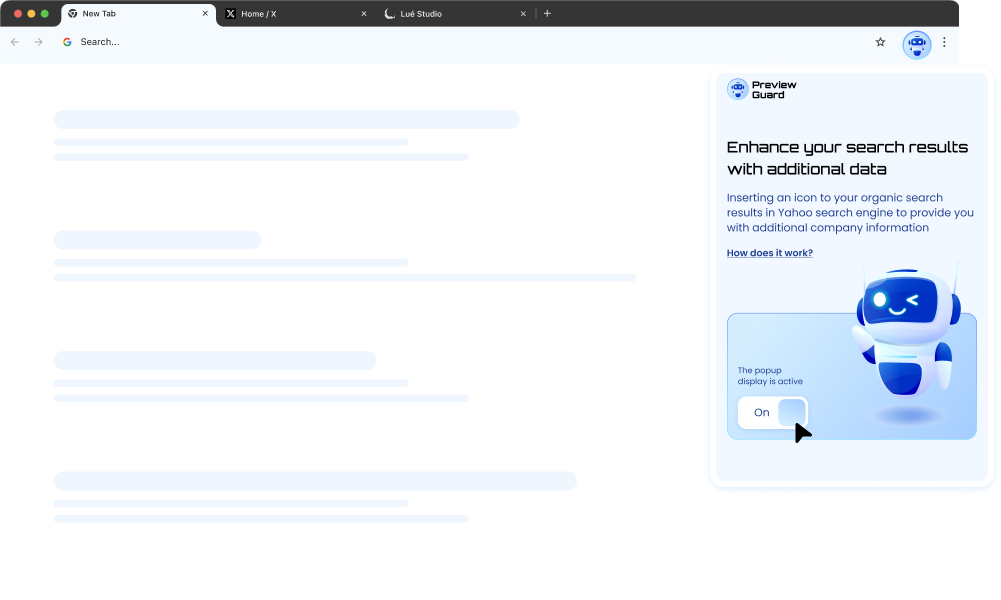Go forward using the forward arrow

click(39, 42)
